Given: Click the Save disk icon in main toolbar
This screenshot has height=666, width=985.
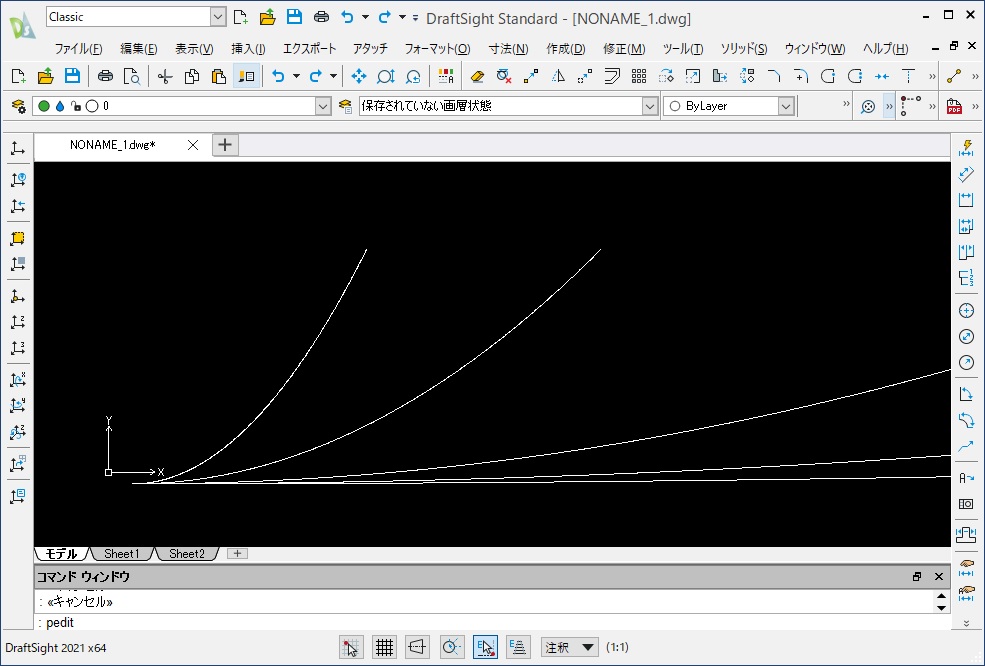Looking at the screenshot, I should 72,77.
